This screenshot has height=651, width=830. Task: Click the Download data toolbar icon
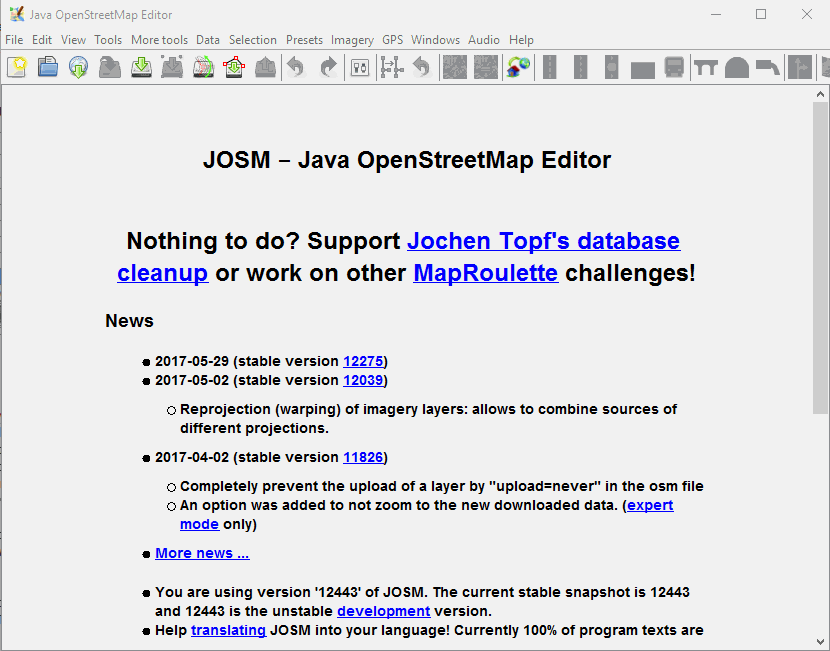tap(141, 67)
